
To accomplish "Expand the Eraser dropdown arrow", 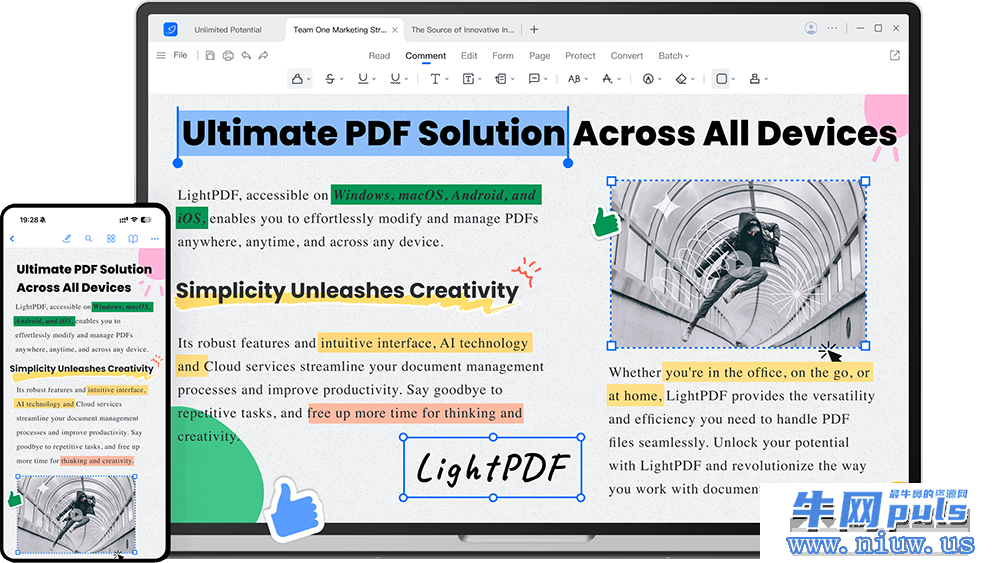I will tap(693, 80).
